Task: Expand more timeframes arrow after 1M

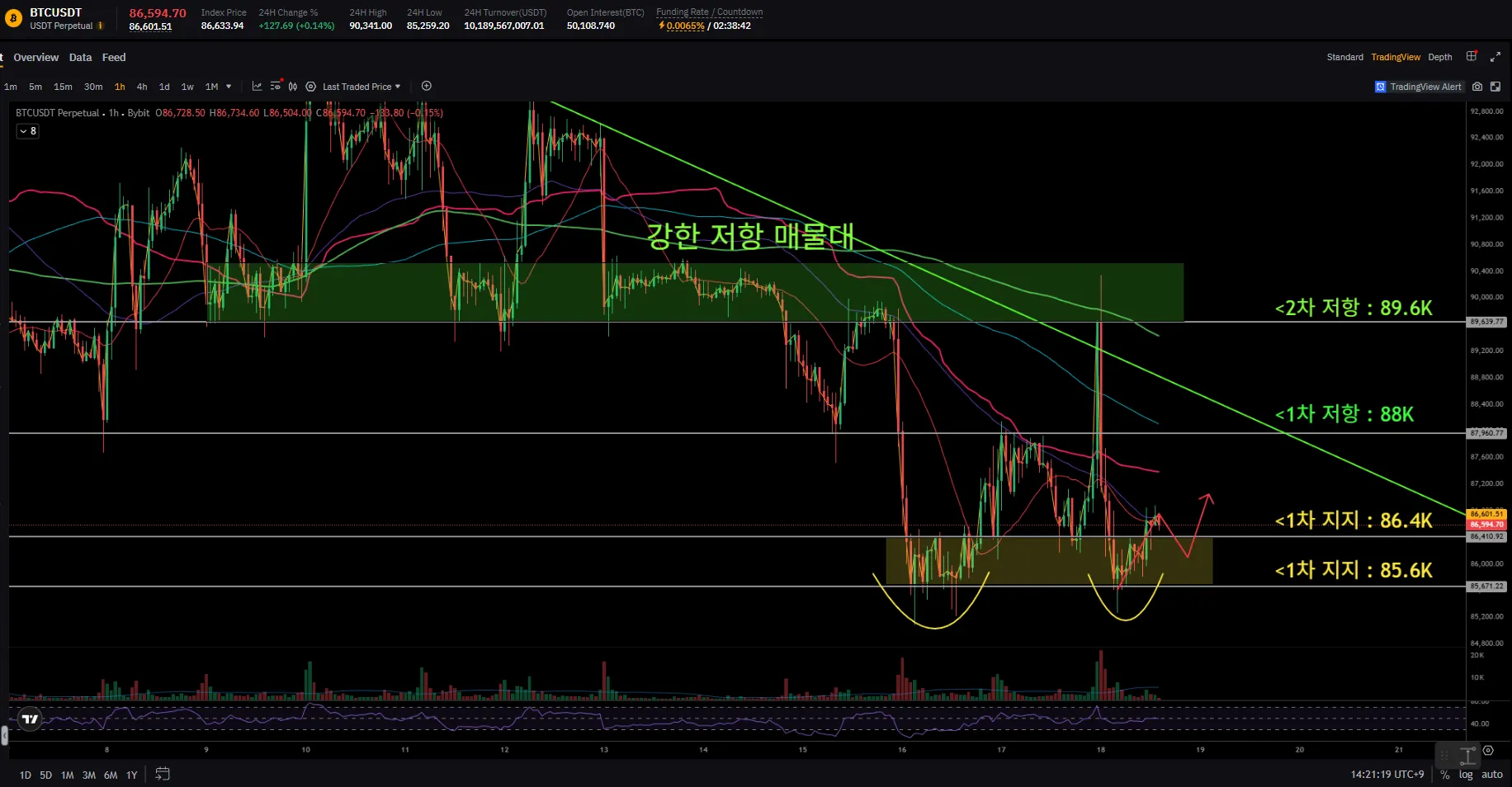Action: pyautogui.click(x=229, y=87)
